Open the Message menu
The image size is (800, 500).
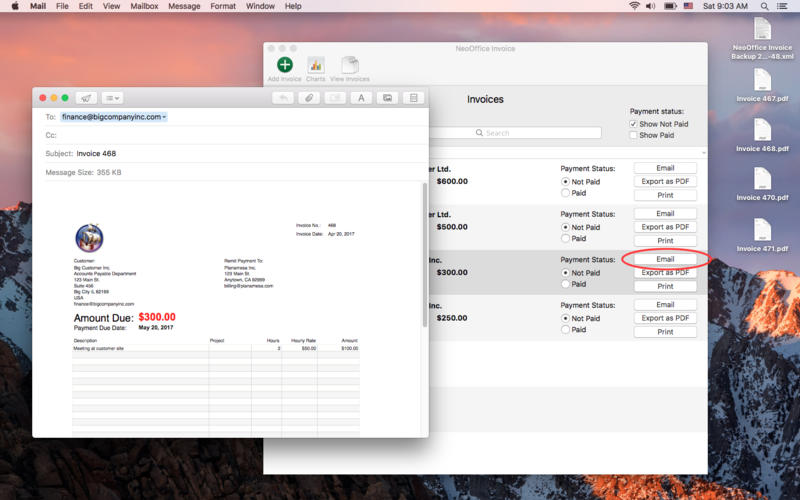tap(184, 6)
